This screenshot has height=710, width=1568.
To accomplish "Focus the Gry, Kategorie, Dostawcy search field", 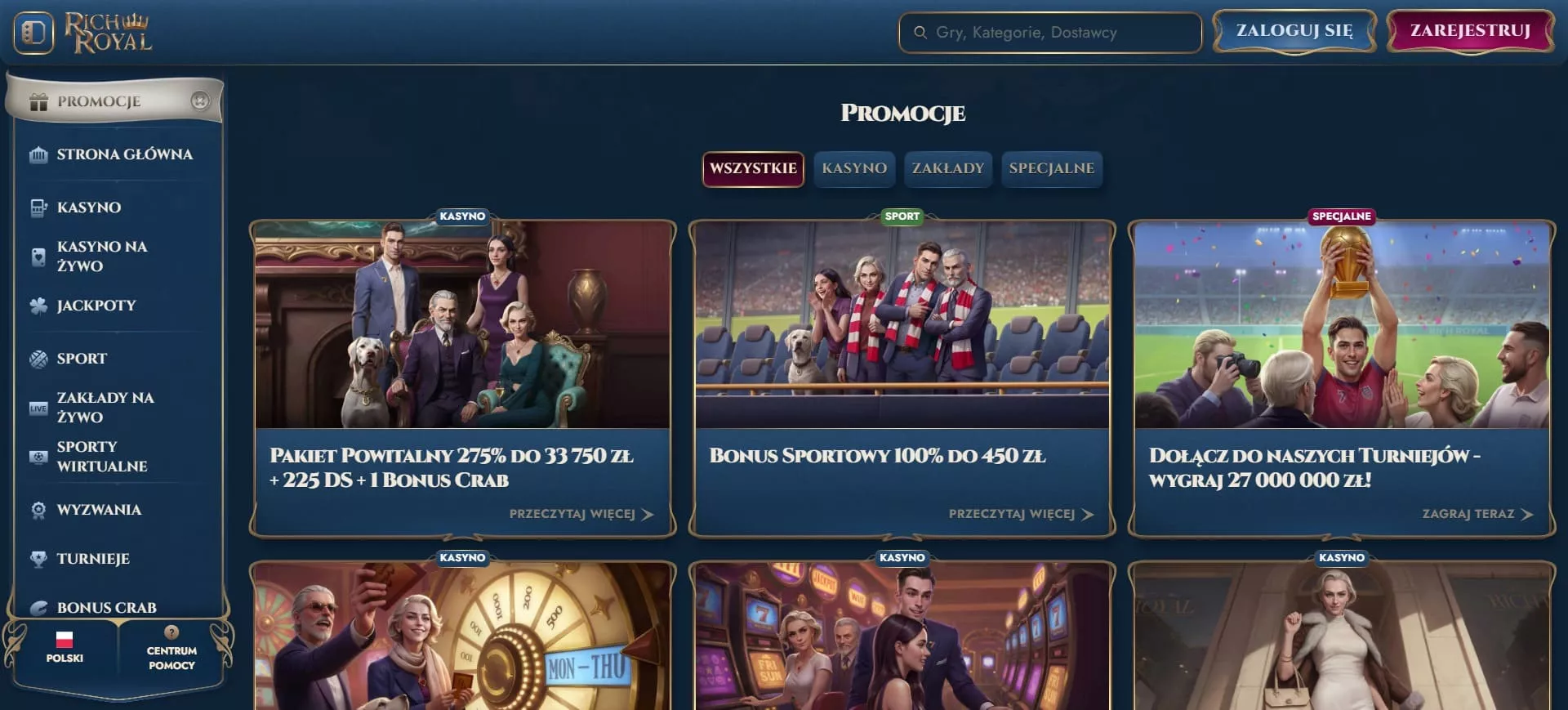I will 1050,33.
